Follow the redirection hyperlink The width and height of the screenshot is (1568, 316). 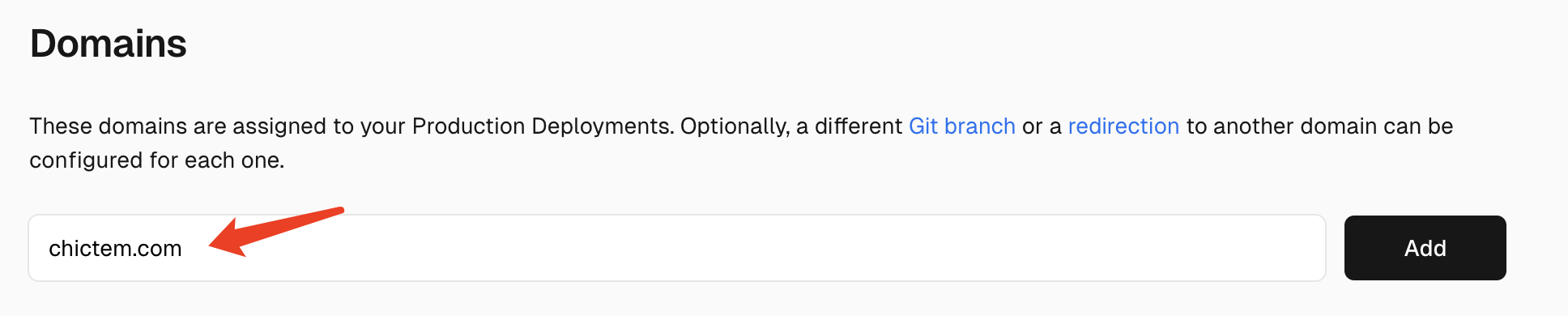coord(1123,126)
